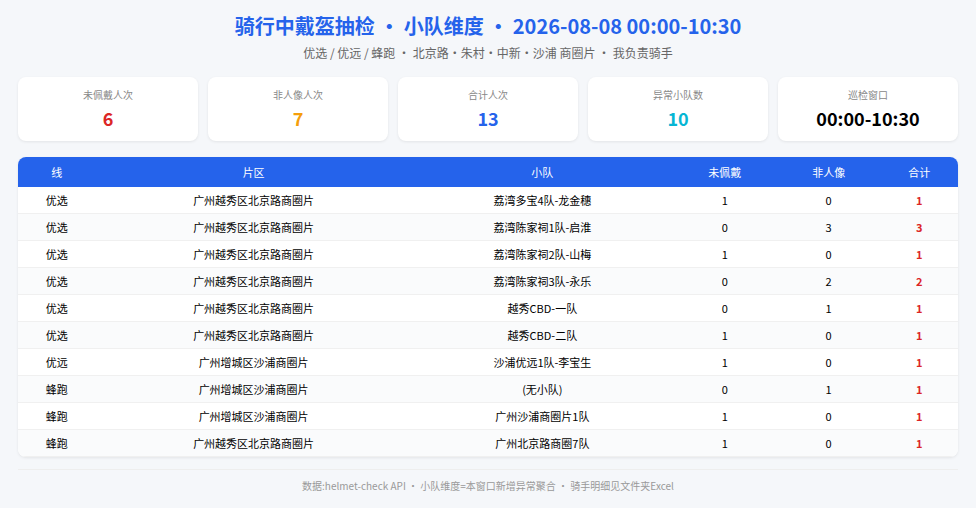
Task: Click 蜂跑 in the 广州北京路商圈7队 row
Action: coord(57,444)
